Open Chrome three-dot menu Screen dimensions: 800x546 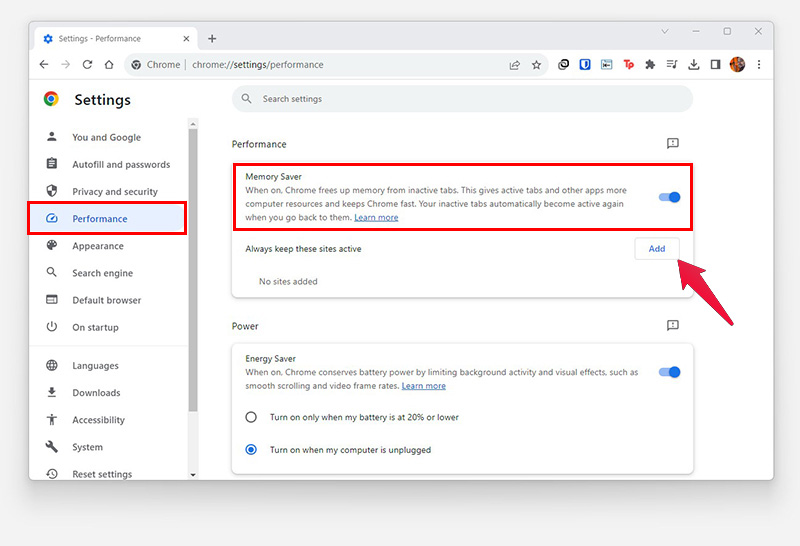point(759,64)
